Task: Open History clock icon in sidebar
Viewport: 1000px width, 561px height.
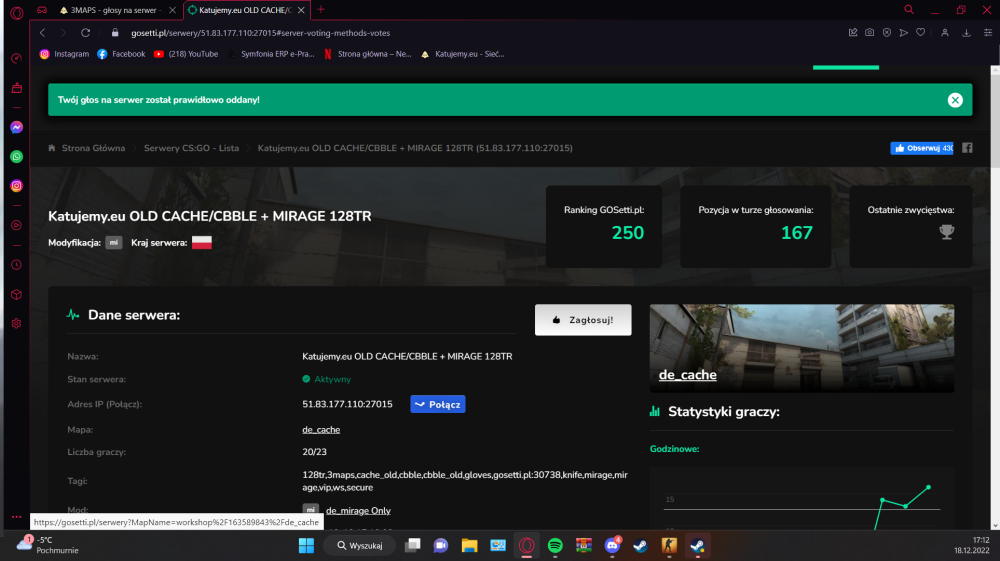Action: pos(17,265)
